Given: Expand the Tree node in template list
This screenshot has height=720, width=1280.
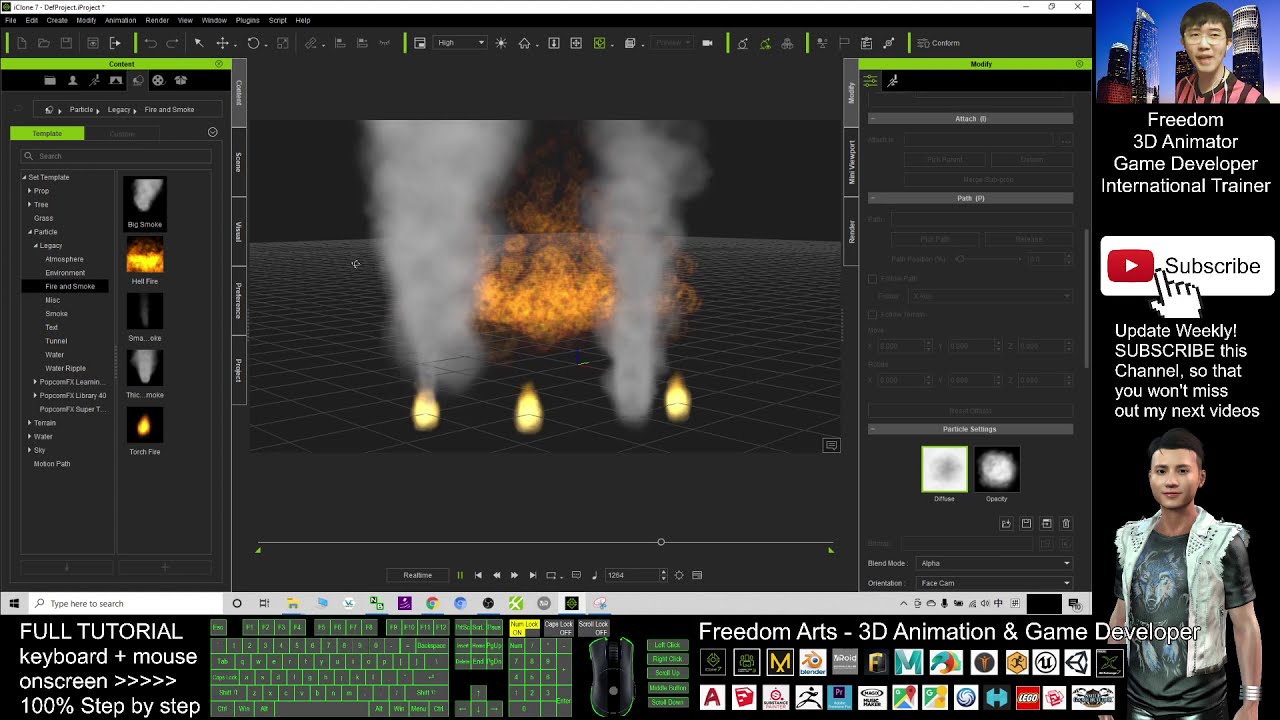Looking at the screenshot, I should [x=30, y=204].
